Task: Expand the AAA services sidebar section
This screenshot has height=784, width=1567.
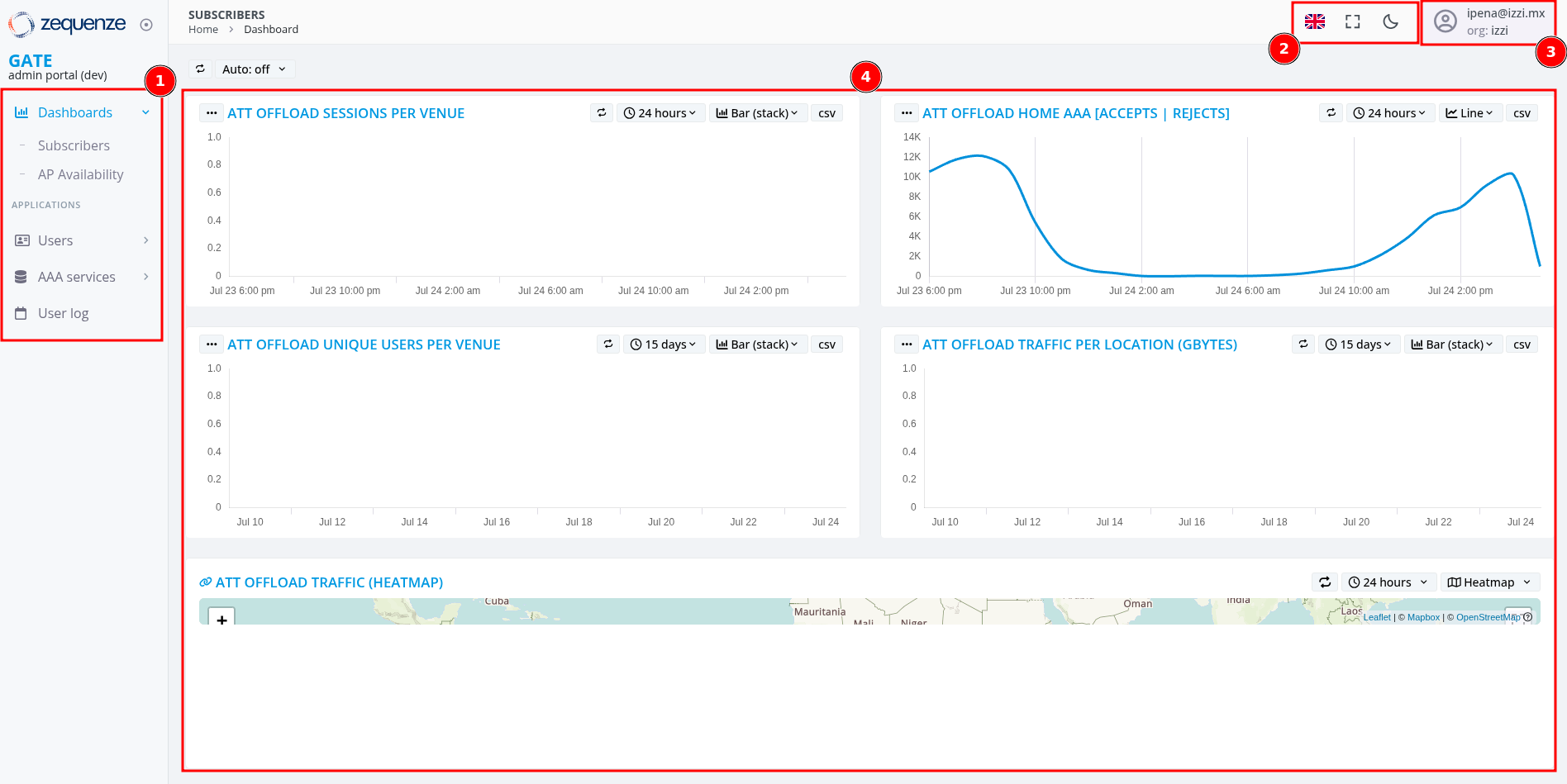Action: (145, 277)
